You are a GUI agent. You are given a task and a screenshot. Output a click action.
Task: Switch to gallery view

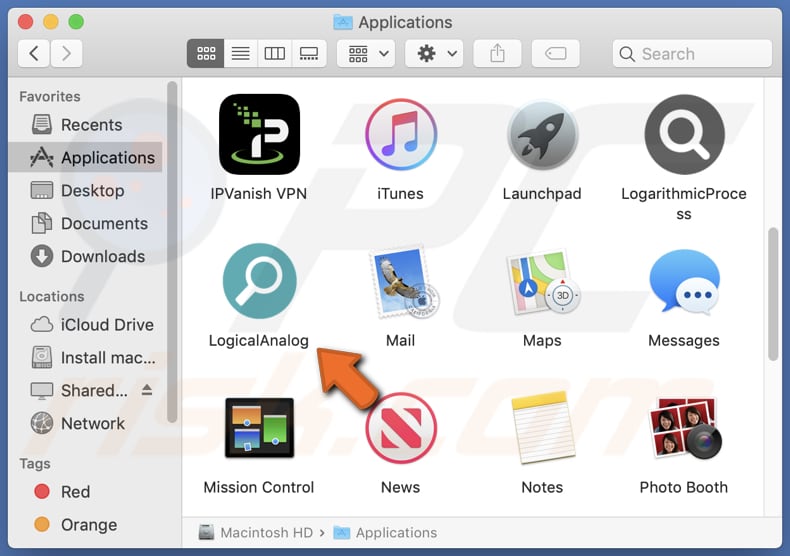[x=309, y=53]
